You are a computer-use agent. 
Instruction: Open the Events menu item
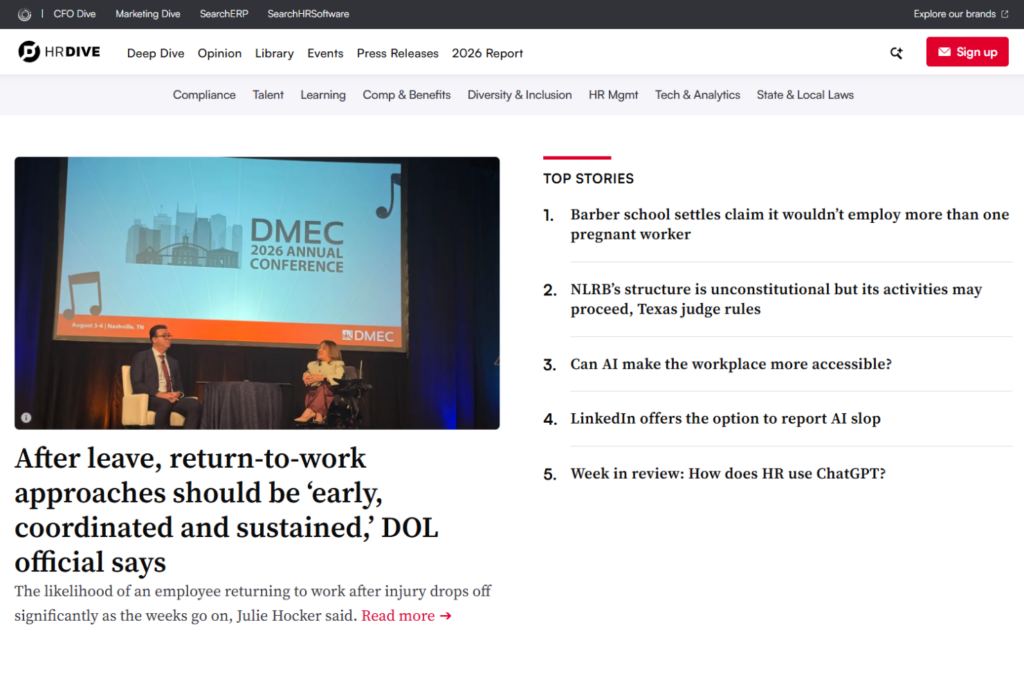[x=325, y=54]
